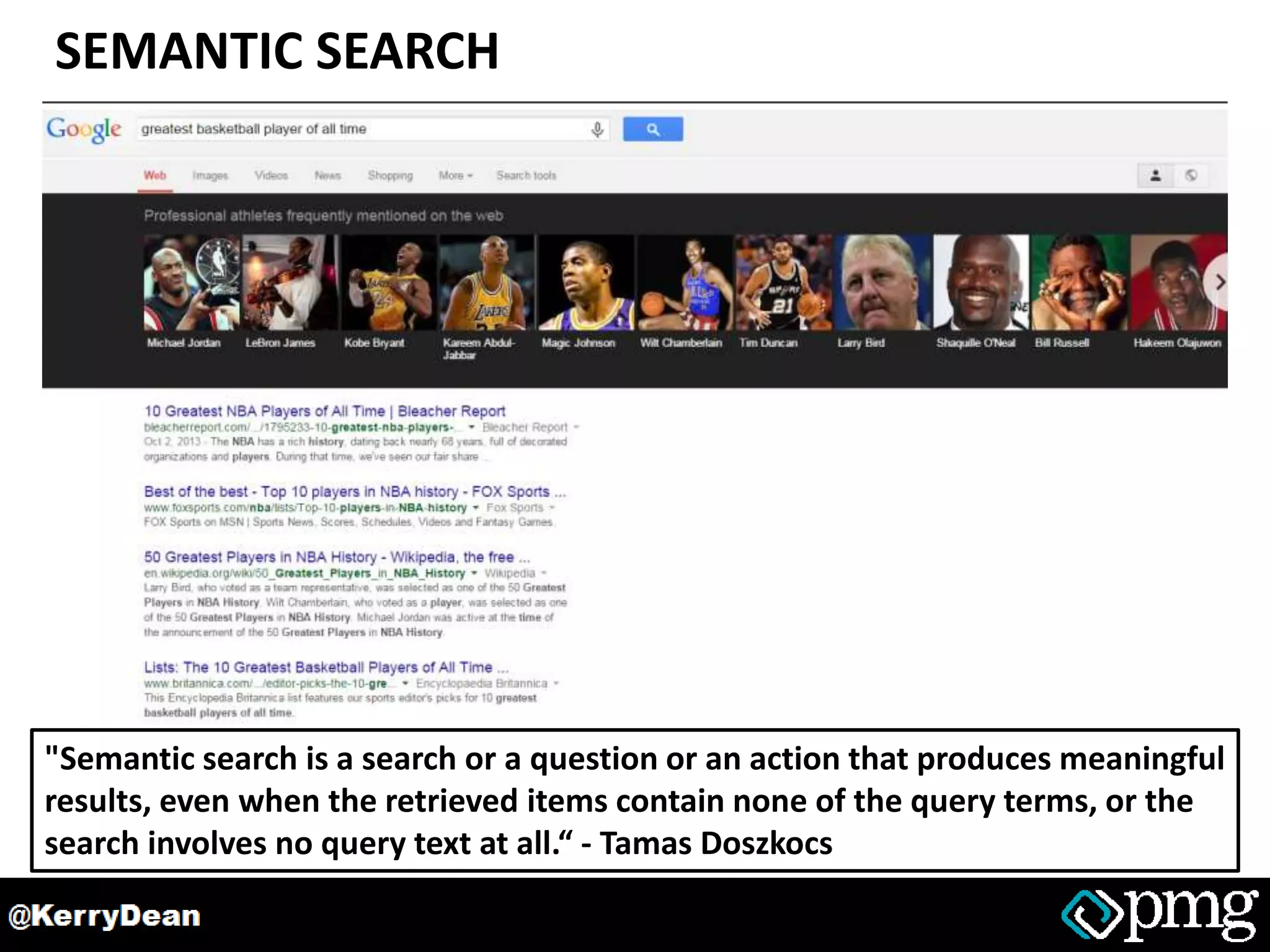
Task: Select the Michael Jordan thumbnail
Action: point(192,283)
